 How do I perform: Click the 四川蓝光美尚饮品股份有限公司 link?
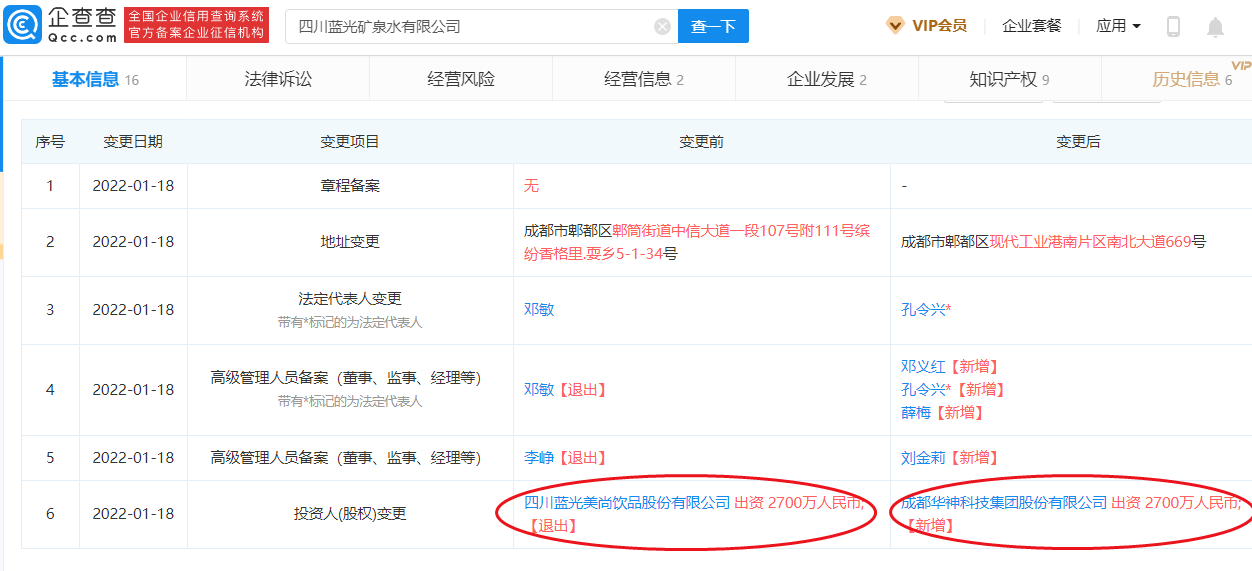tap(627, 503)
